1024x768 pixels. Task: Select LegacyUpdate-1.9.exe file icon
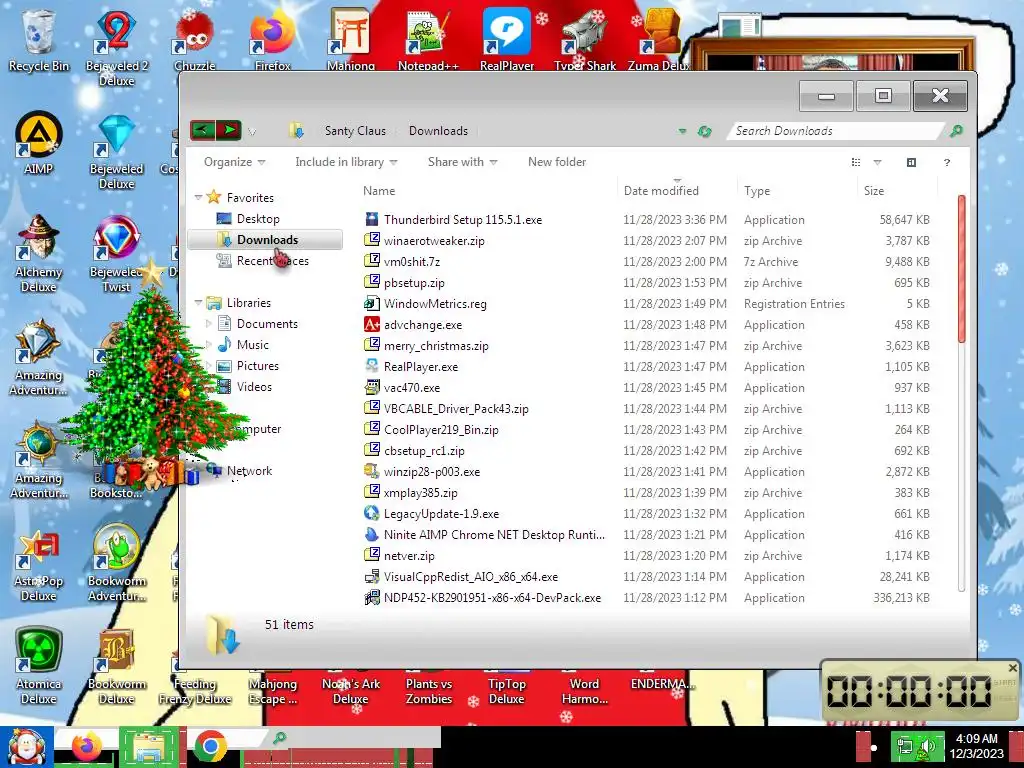pyautogui.click(x=372, y=513)
